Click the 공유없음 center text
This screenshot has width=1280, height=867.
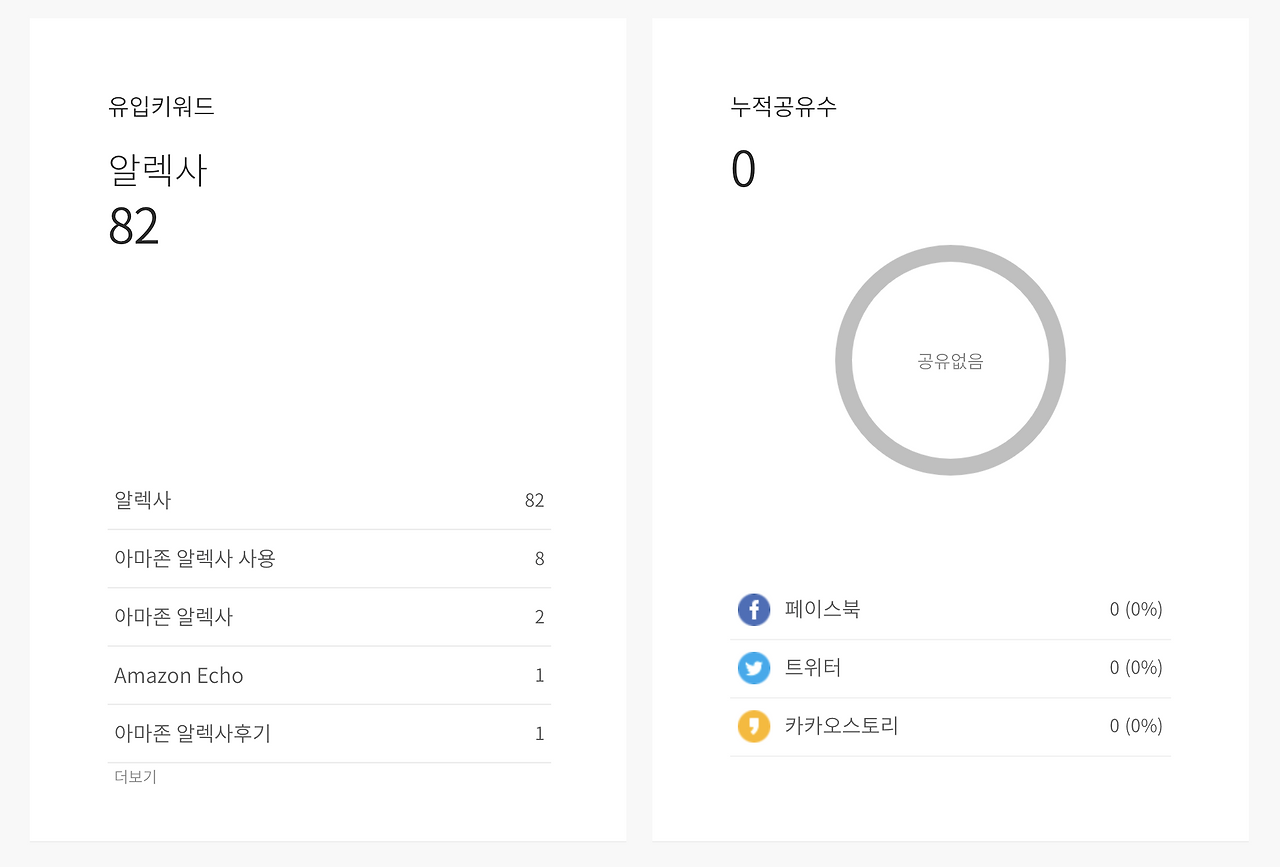950,362
